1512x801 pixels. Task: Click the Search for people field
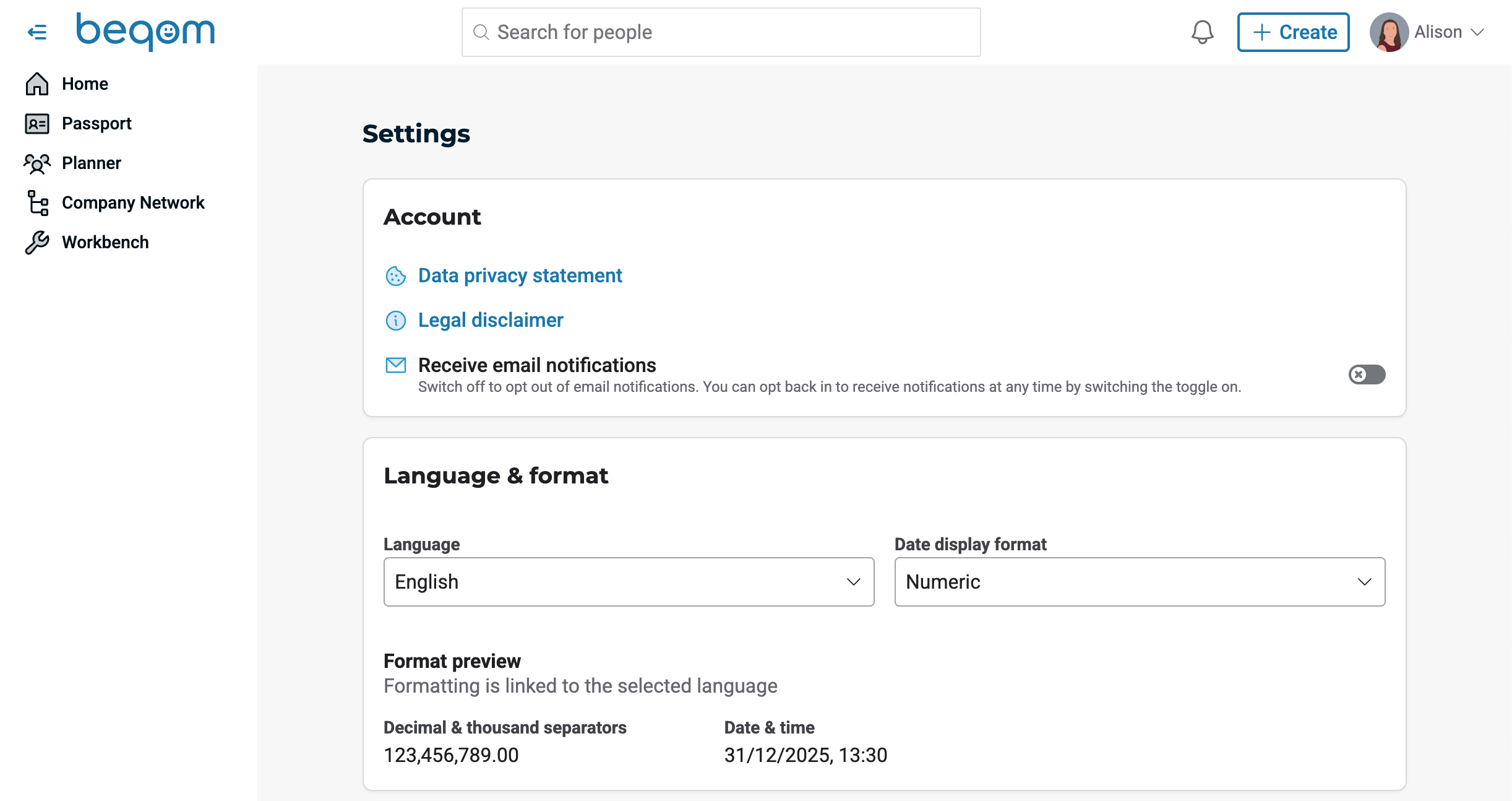(x=721, y=32)
